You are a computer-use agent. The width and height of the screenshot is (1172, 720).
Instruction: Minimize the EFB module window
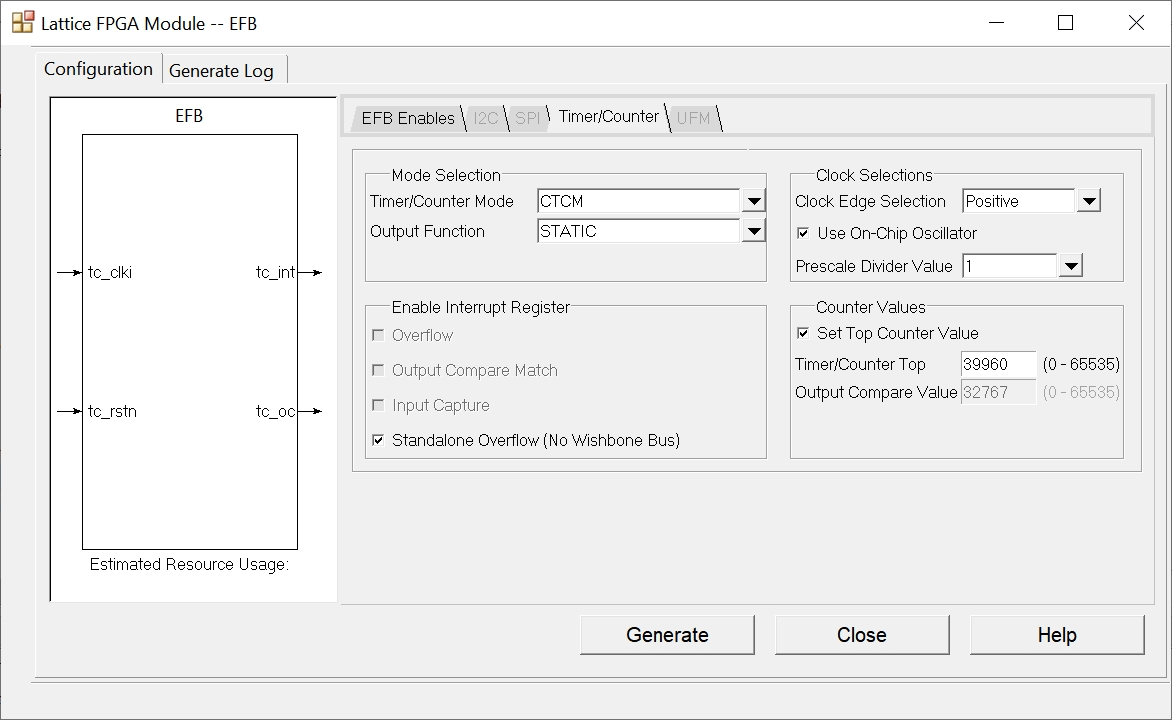click(x=996, y=23)
